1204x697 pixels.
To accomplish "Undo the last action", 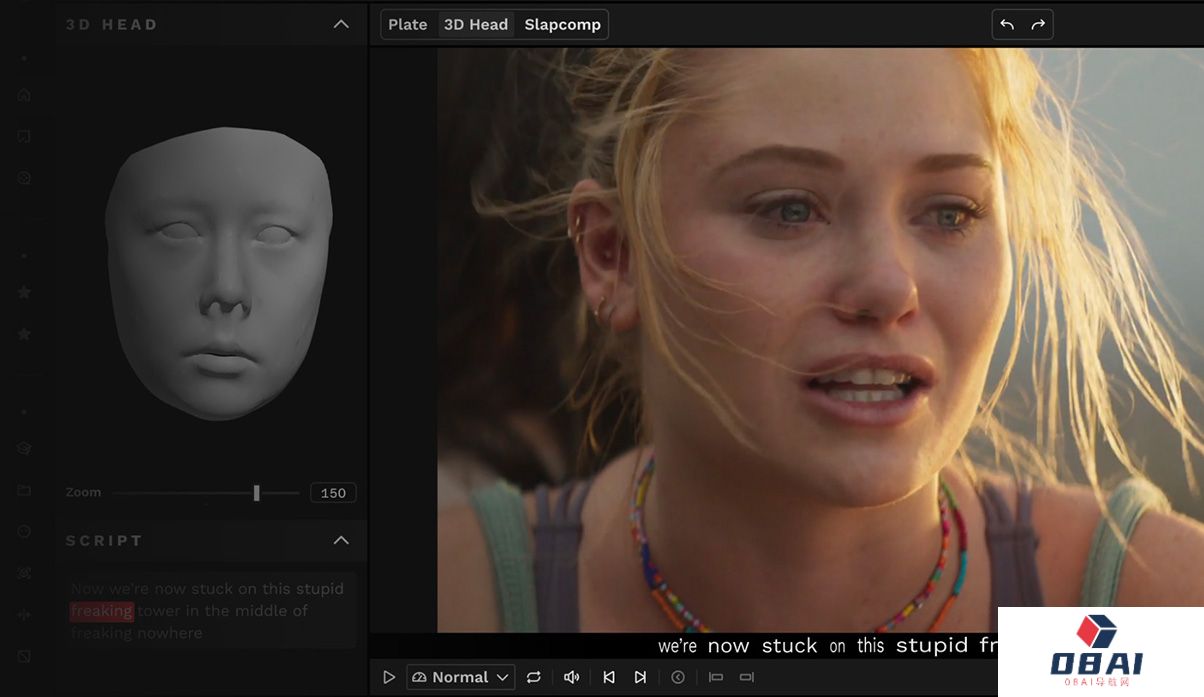I will tap(1007, 25).
